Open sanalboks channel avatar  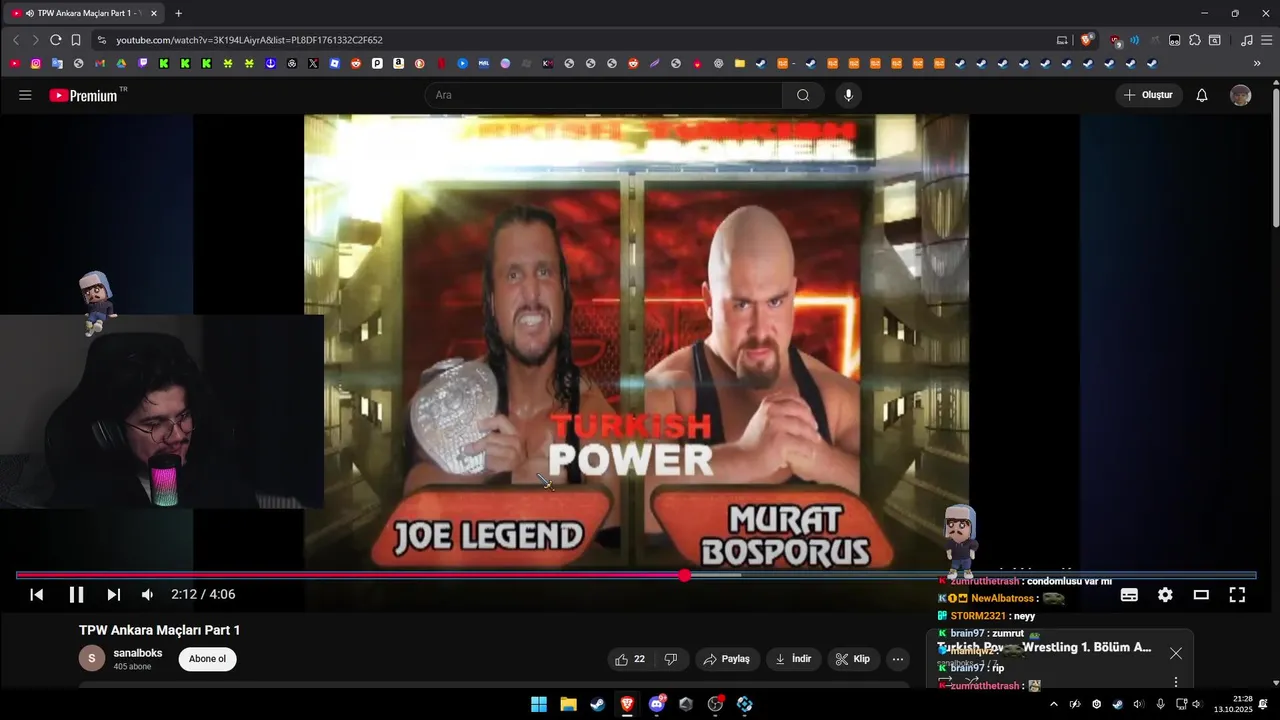tap(92, 658)
